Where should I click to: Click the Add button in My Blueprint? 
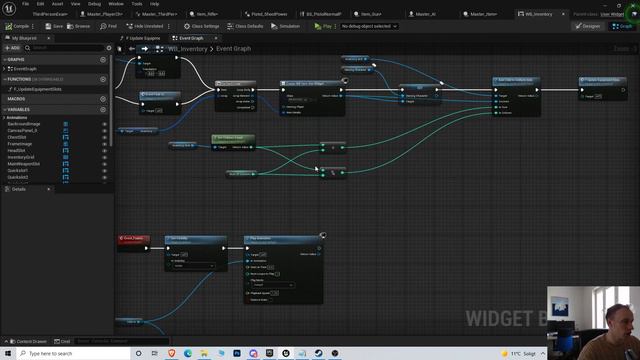coord(12,48)
